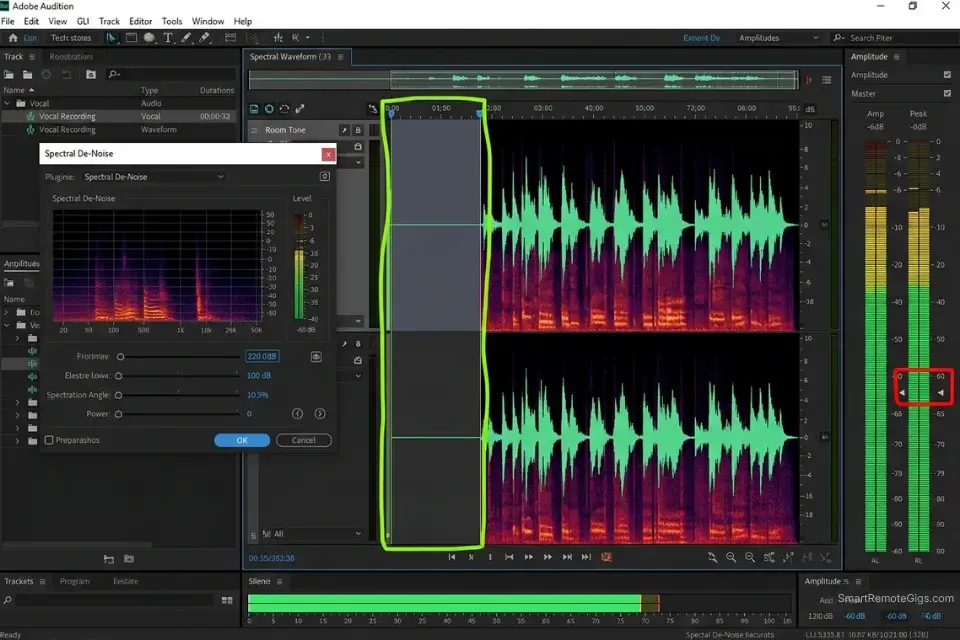Collapse the Ve folder in Amplitues panel
Screen dimensions: 960x640
(x=7, y=325)
